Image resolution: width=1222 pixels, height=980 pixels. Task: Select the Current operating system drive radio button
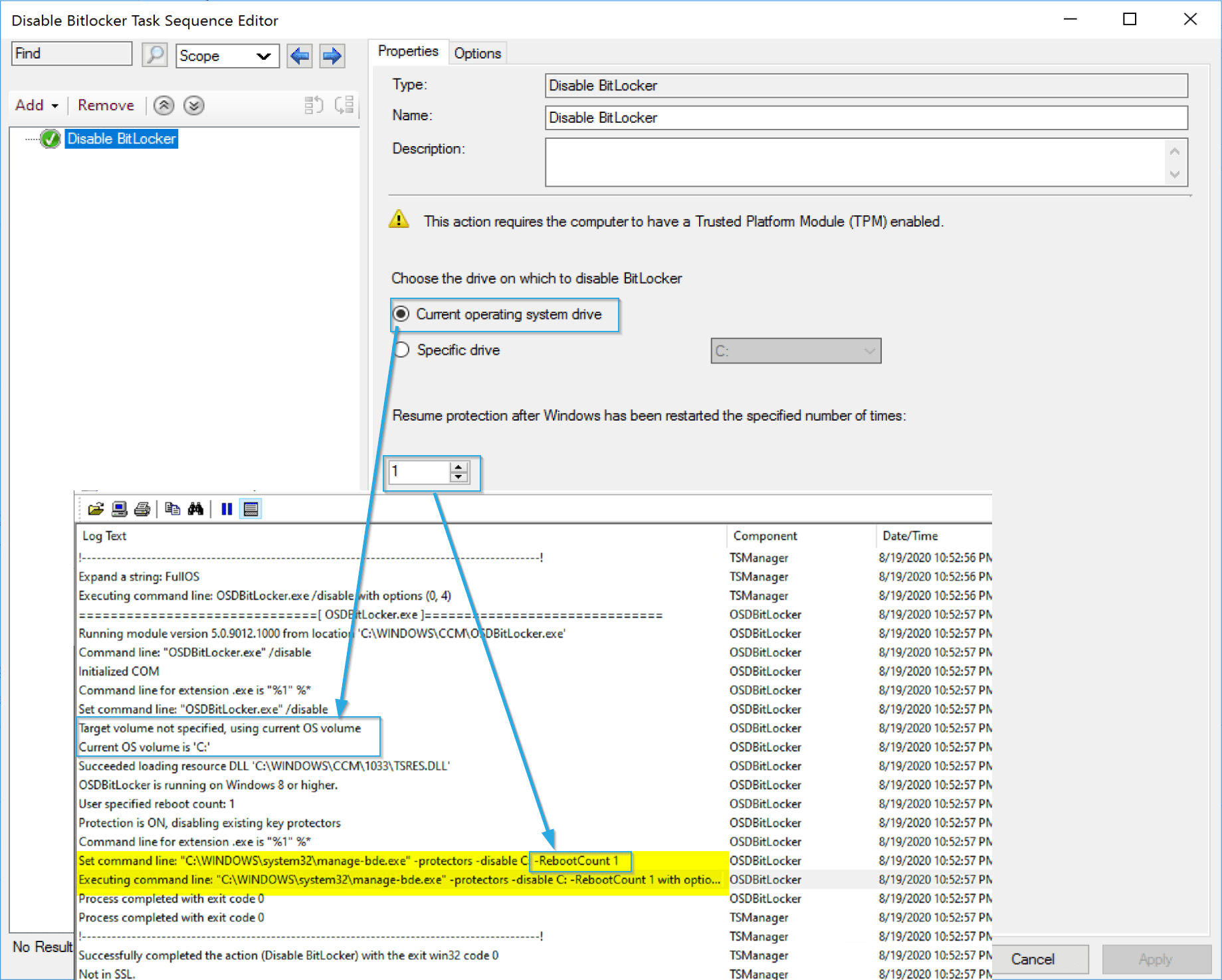(x=401, y=314)
